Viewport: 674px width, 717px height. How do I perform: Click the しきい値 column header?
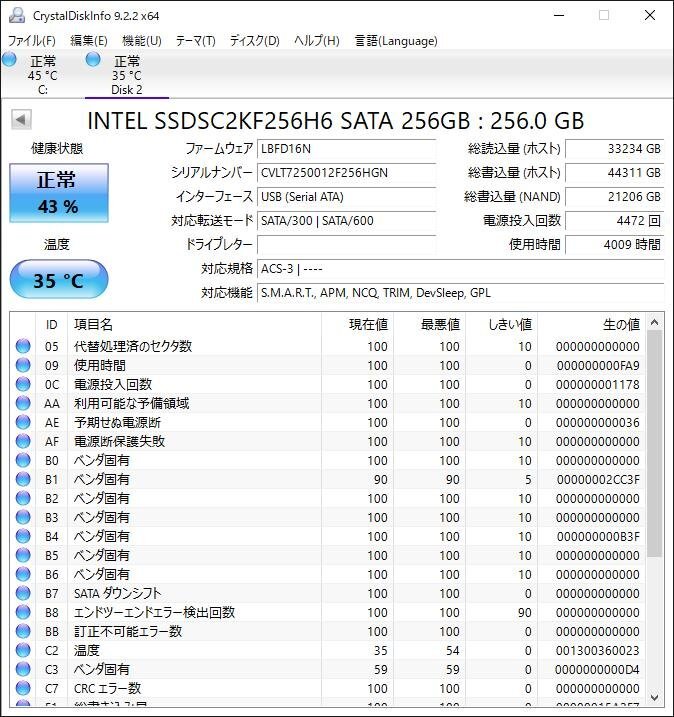501,324
